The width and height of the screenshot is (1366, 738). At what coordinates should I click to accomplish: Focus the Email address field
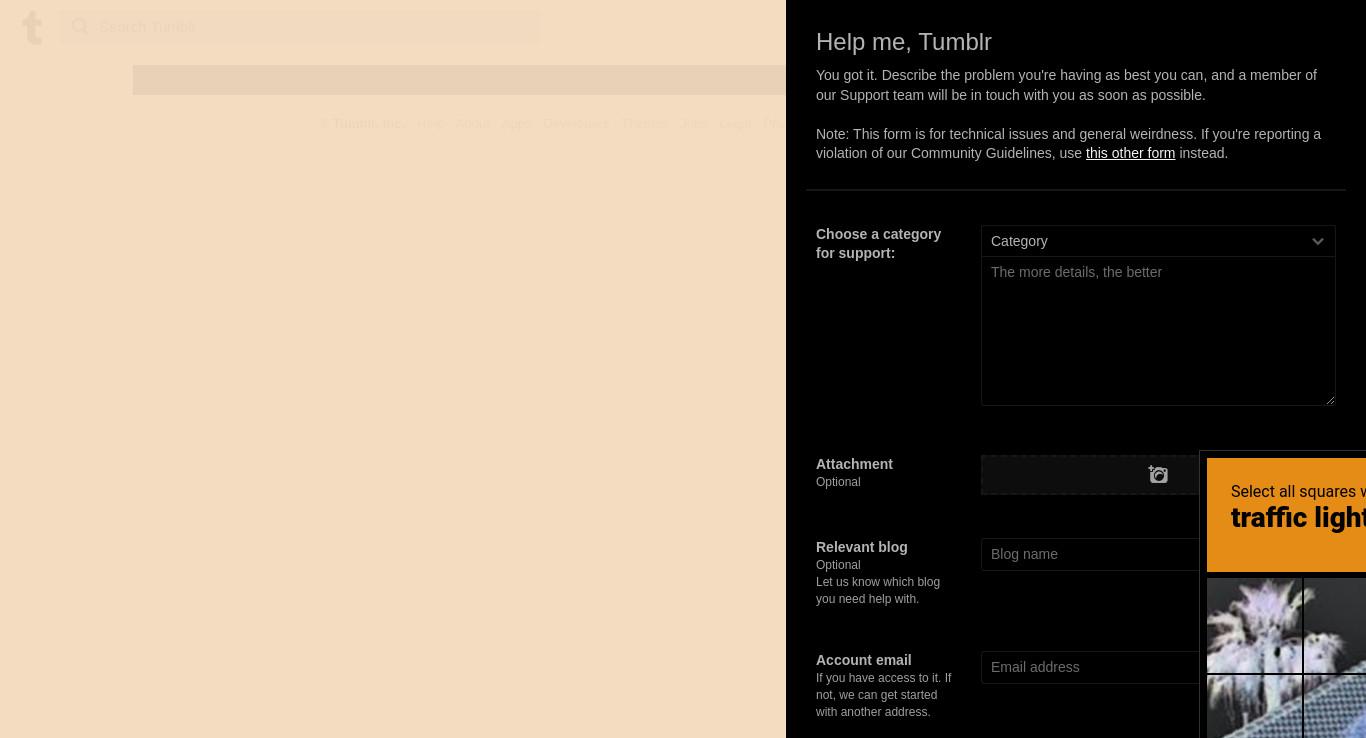tap(1090, 667)
